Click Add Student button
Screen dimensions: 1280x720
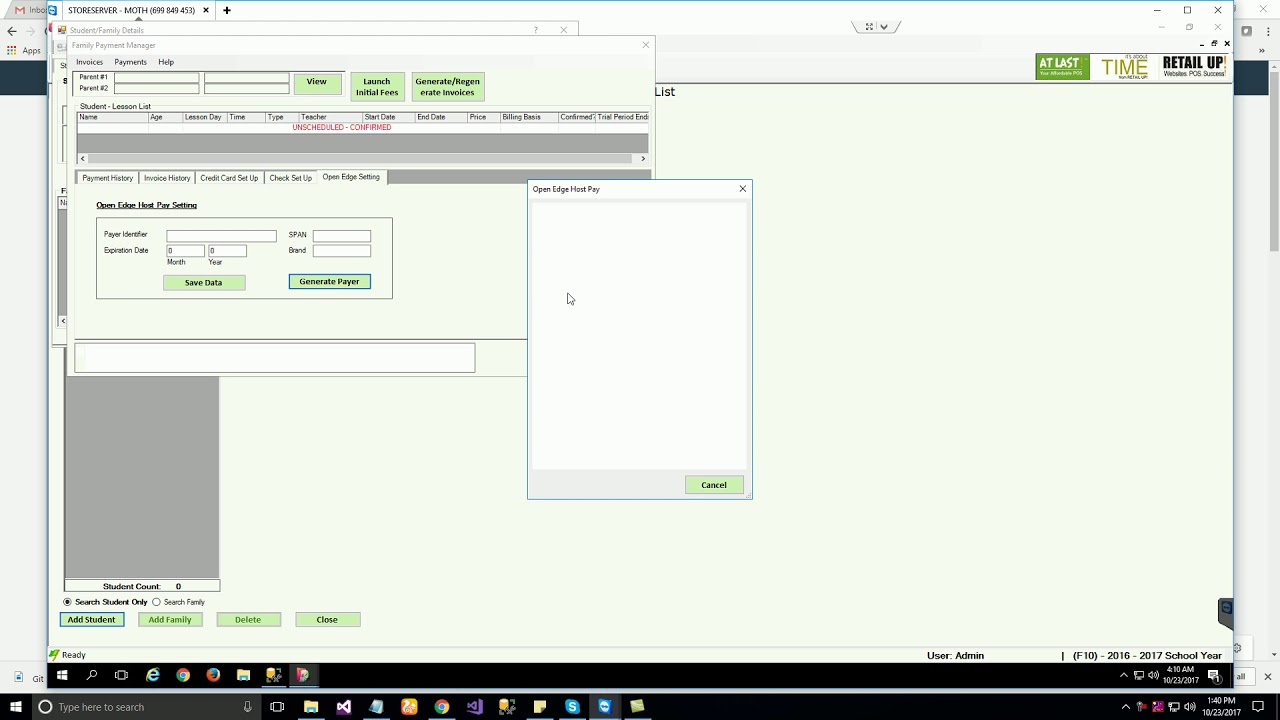coord(91,620)
